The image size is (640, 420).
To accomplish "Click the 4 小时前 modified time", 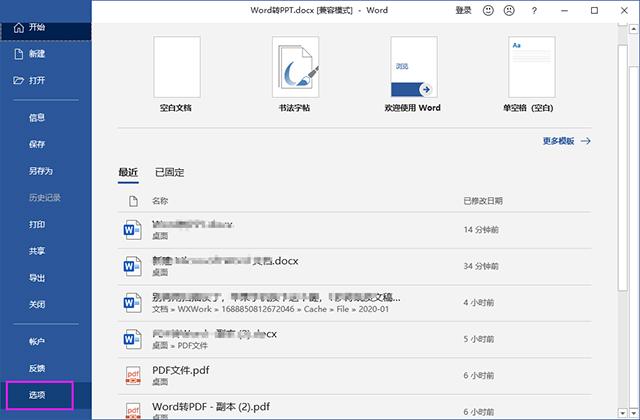I will [x=479, y=303].
